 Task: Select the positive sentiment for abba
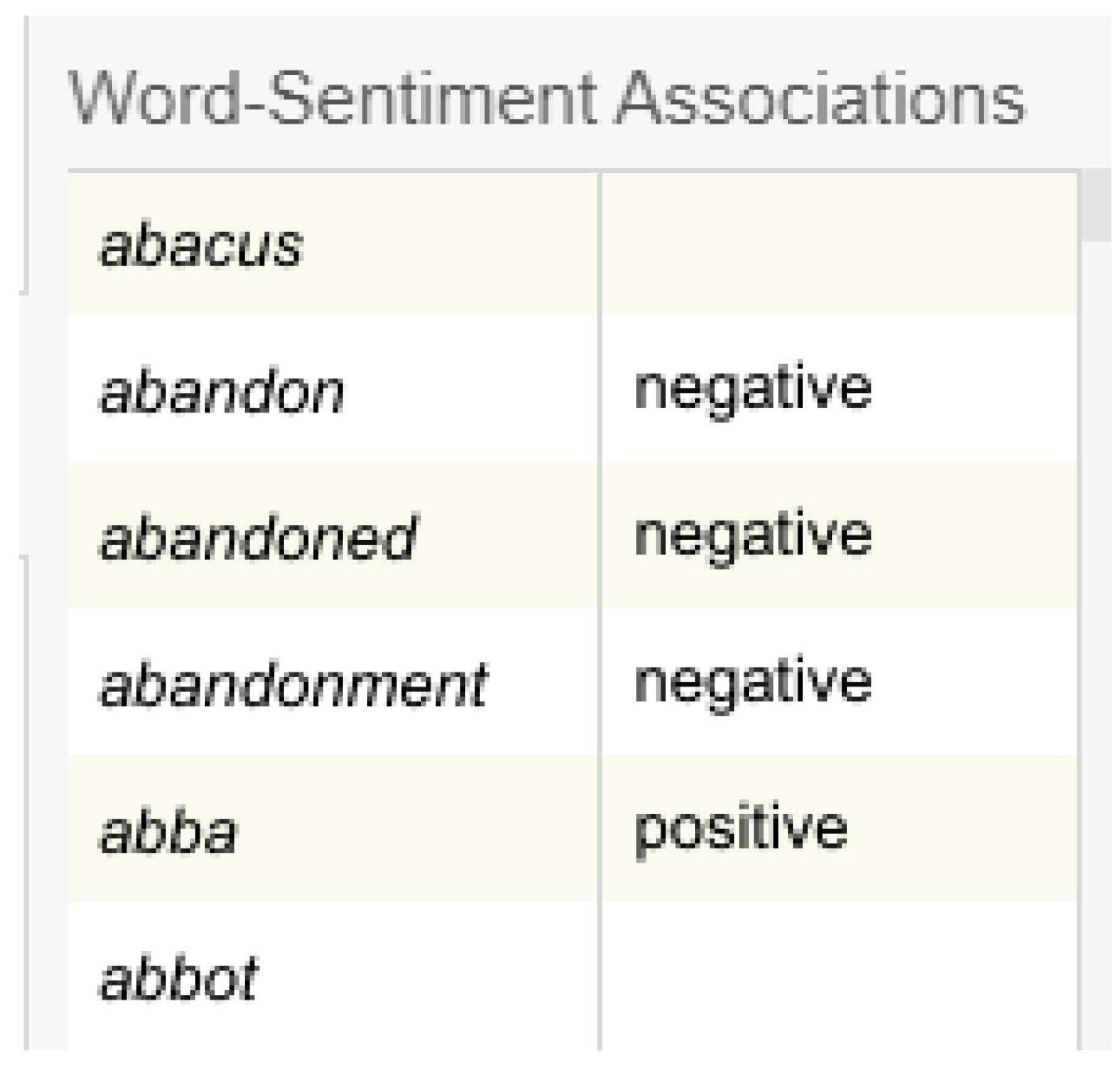coord(741,829)
